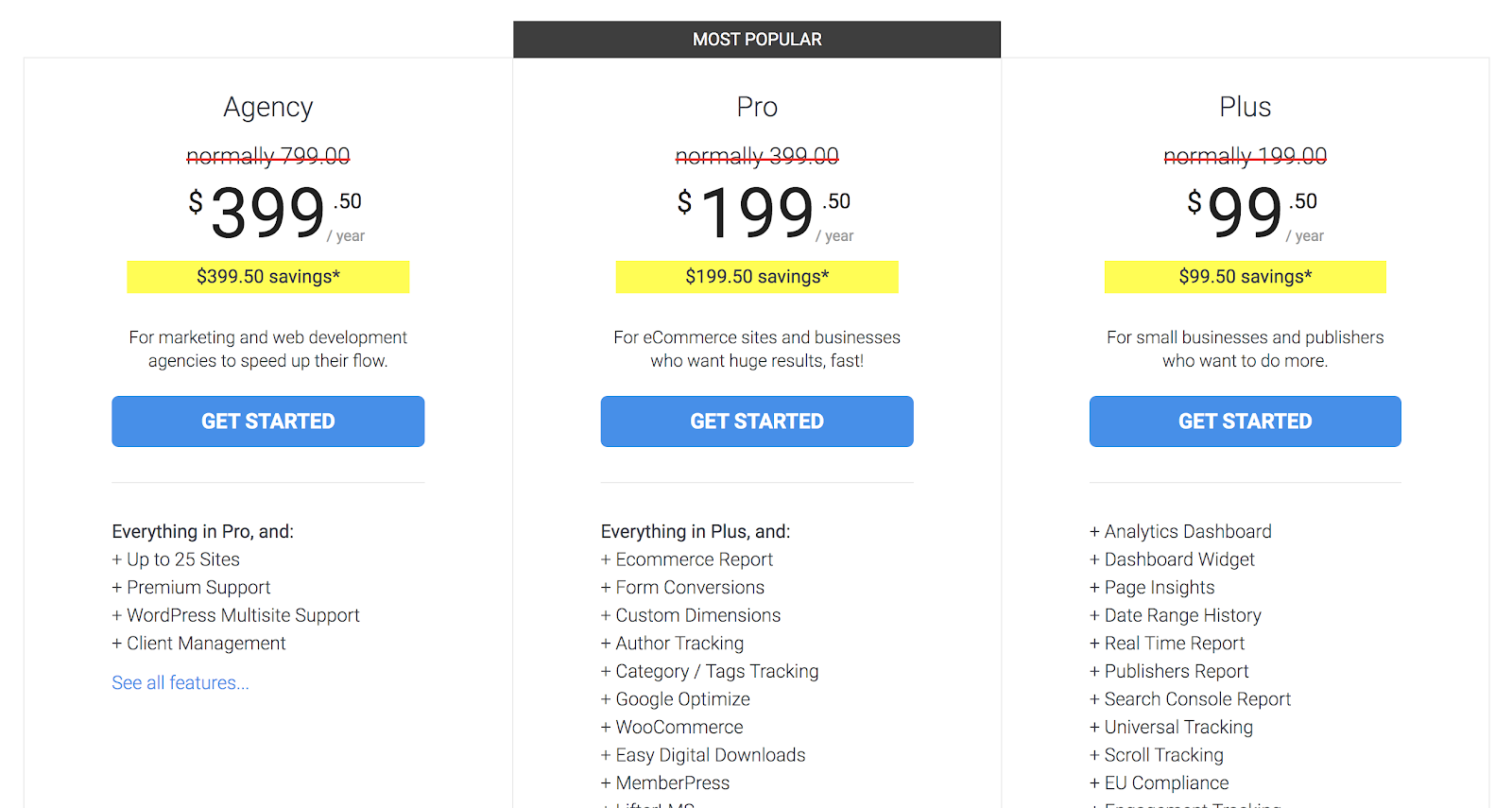Click the Agency plan GET STARTED button
This screenshot has width=1512, height=808.
pyautogui.click(x=267, y=421)
